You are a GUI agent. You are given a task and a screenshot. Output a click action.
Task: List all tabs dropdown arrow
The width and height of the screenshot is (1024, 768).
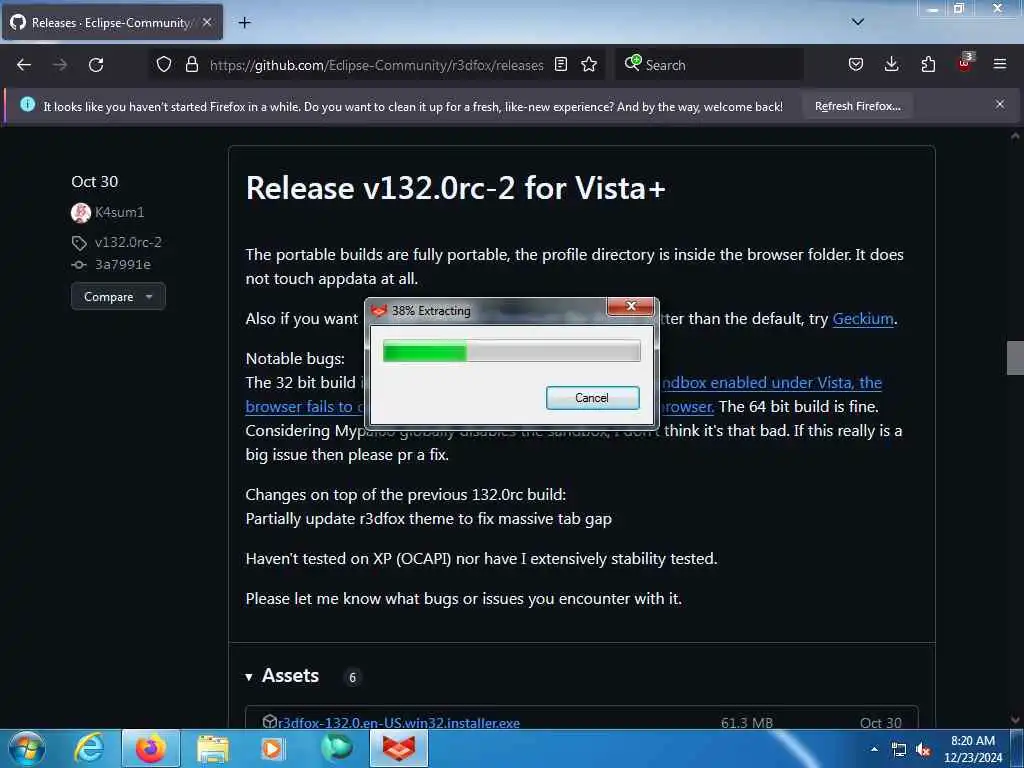[x=857, y=22]
